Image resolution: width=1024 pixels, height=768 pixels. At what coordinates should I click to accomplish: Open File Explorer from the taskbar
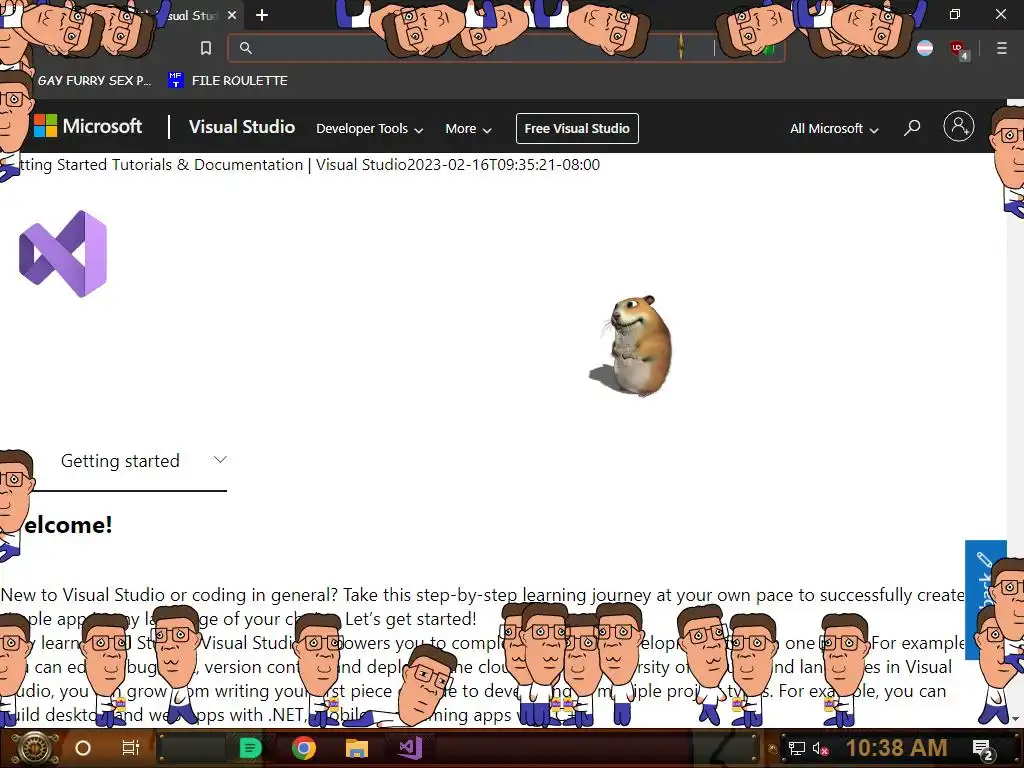(x=357, y=748)
